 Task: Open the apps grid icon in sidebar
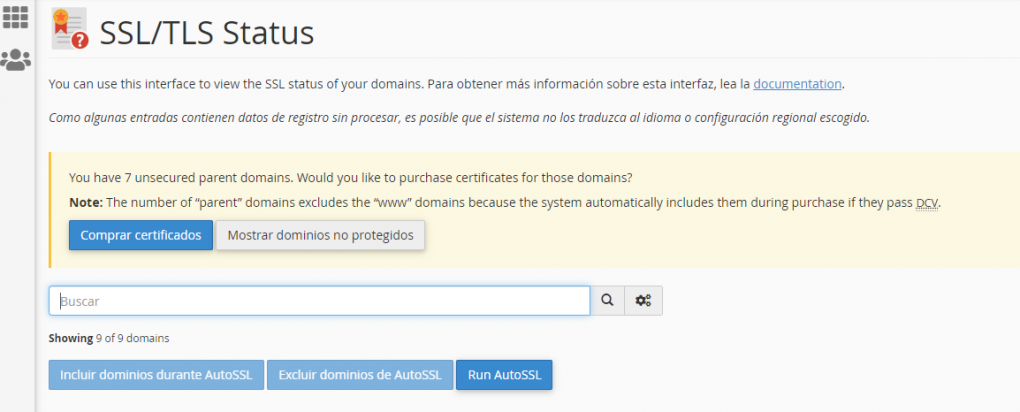[x=16, y=18]
